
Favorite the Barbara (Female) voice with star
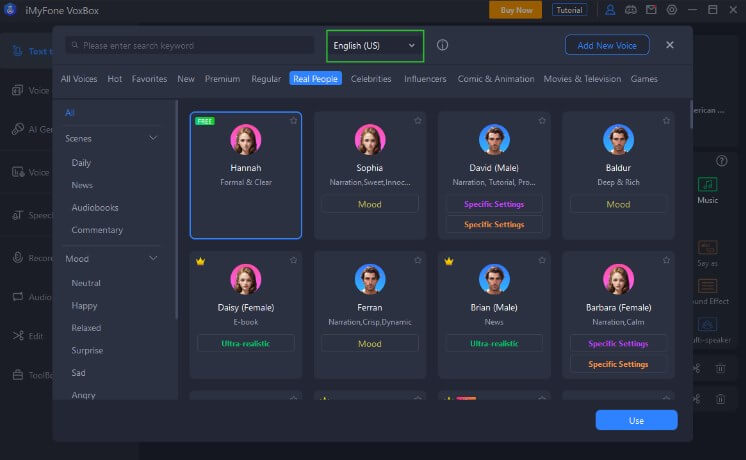click(x=666, y=260)
